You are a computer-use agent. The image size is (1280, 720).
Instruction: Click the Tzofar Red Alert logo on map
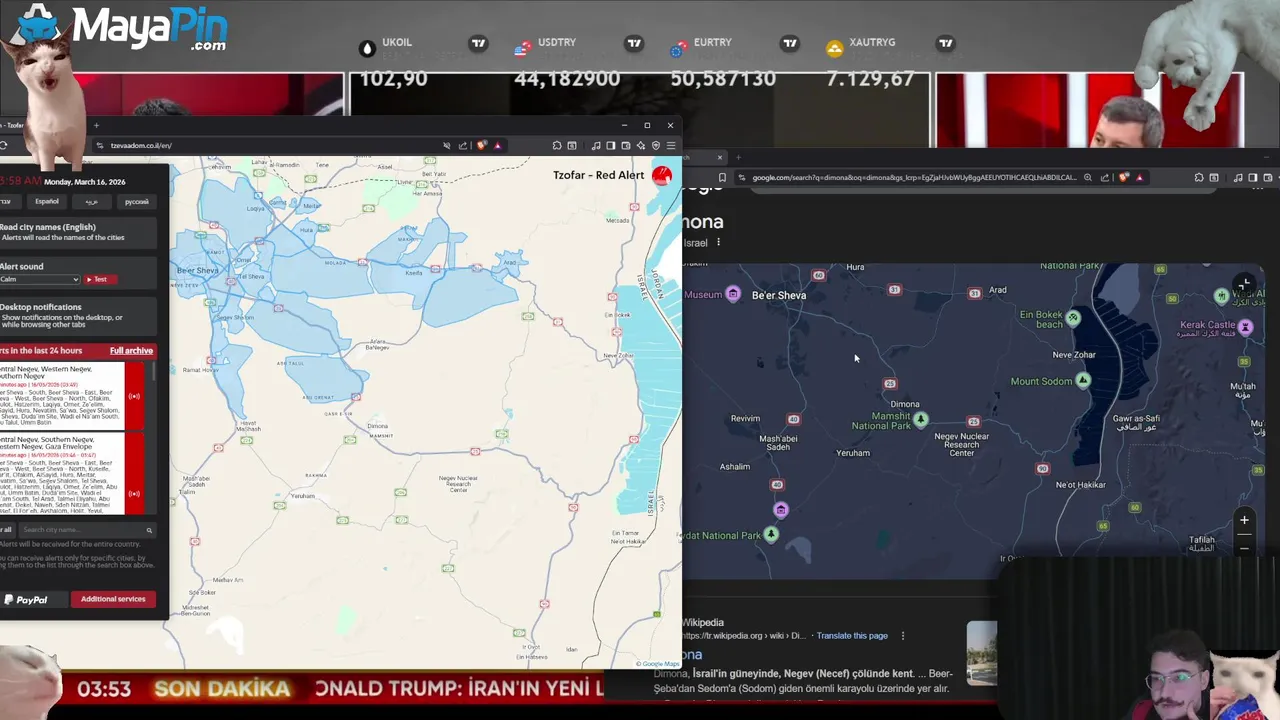coord(661,176)
